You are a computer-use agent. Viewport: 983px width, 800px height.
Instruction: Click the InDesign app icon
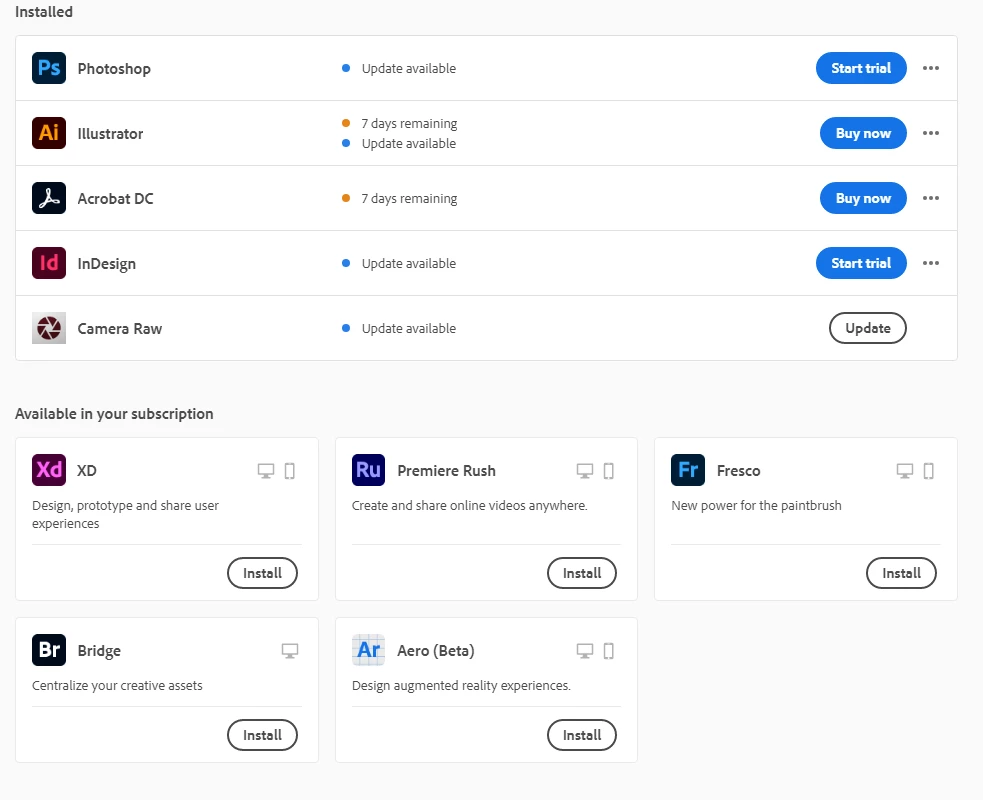(49, 263)
